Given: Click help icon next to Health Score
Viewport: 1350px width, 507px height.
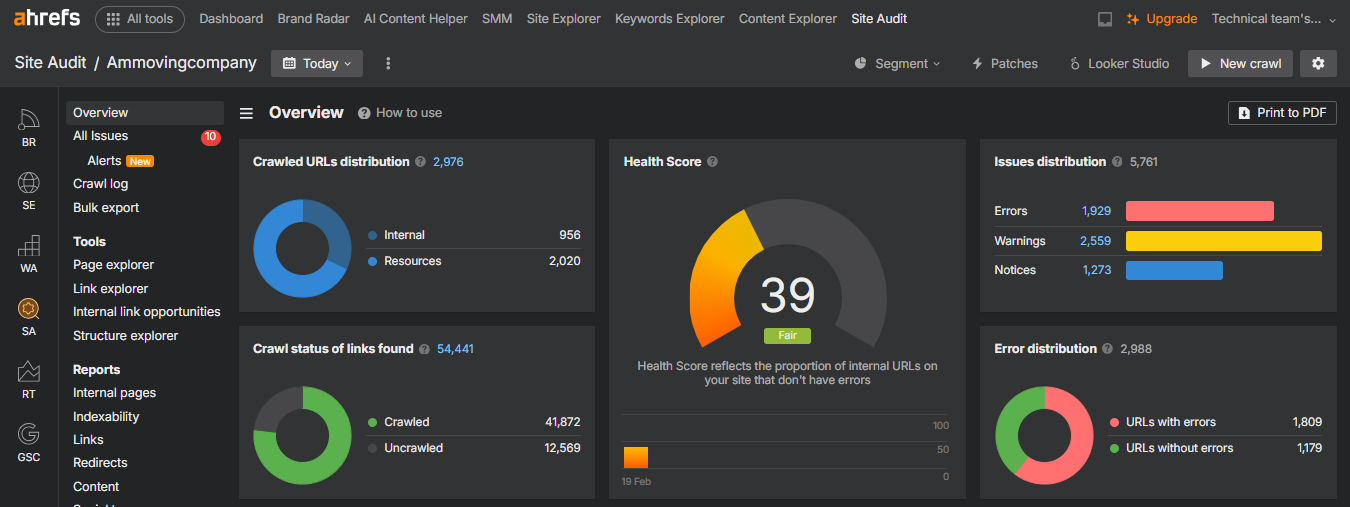Looking at the screenshot, I should 712,162.
